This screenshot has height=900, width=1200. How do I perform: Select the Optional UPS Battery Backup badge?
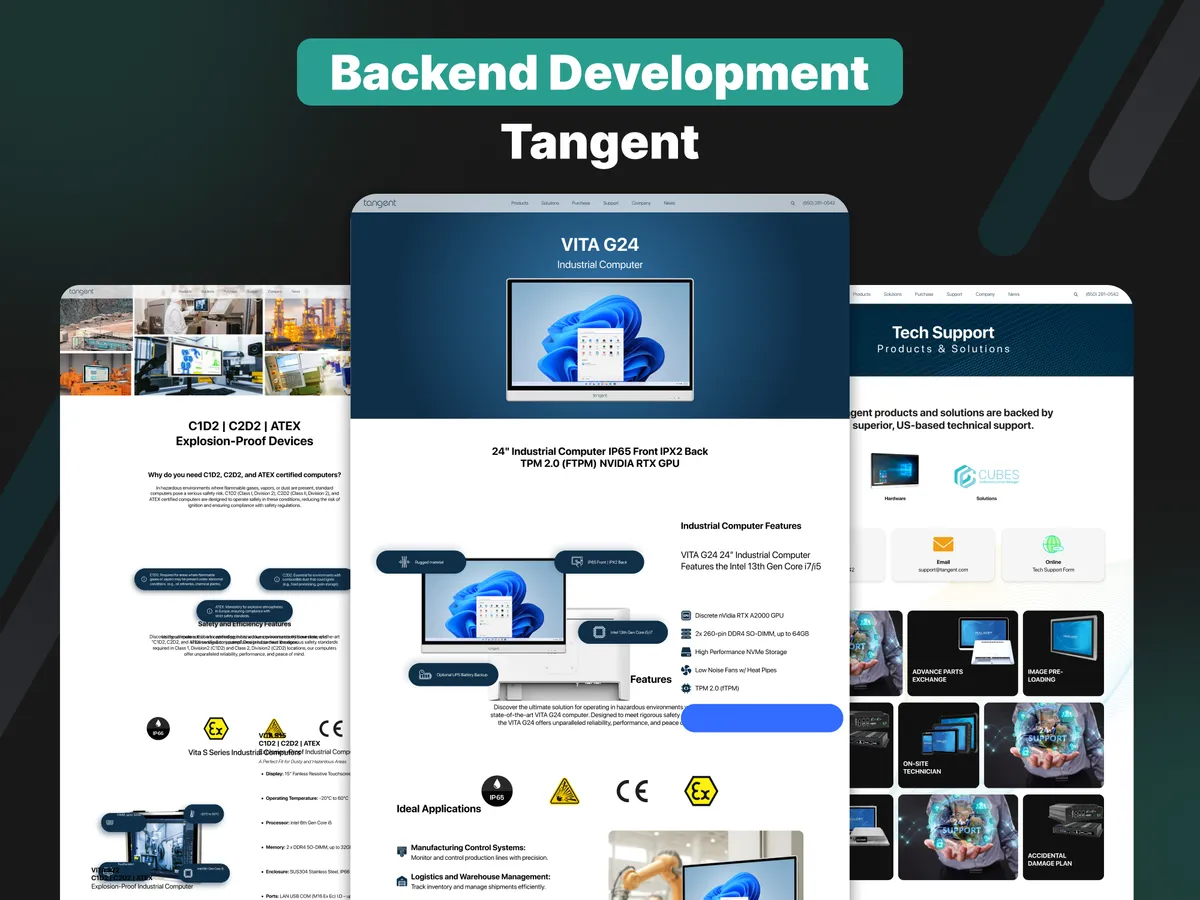click(x=453, y=675)
